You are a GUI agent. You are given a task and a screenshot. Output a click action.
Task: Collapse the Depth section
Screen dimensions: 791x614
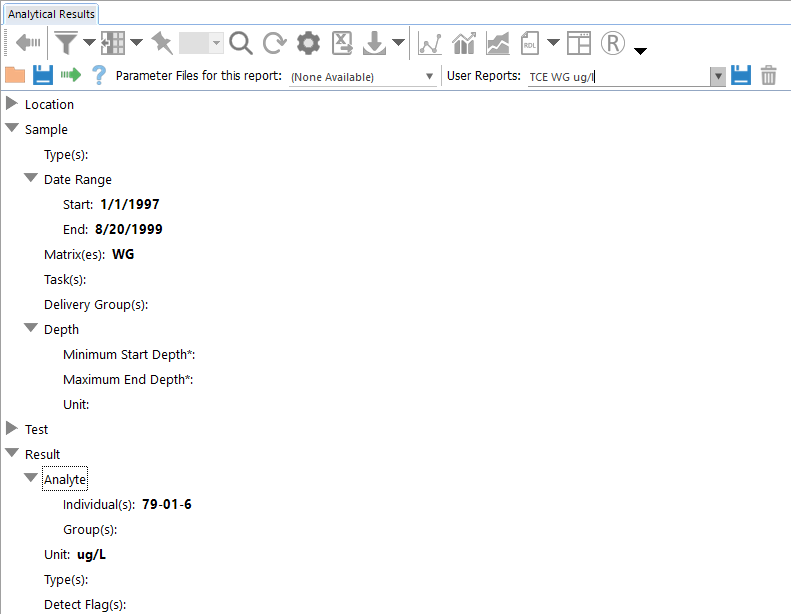[x=31, y=329]
